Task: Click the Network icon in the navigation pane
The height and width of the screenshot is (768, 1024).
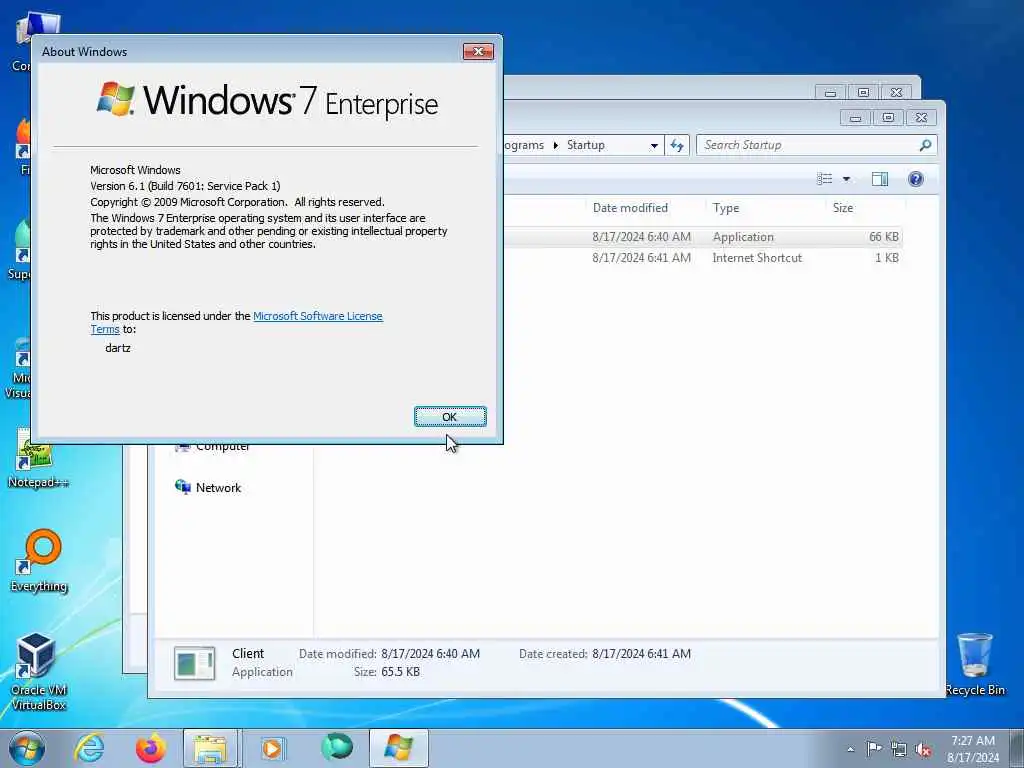Action: [182, 487]
